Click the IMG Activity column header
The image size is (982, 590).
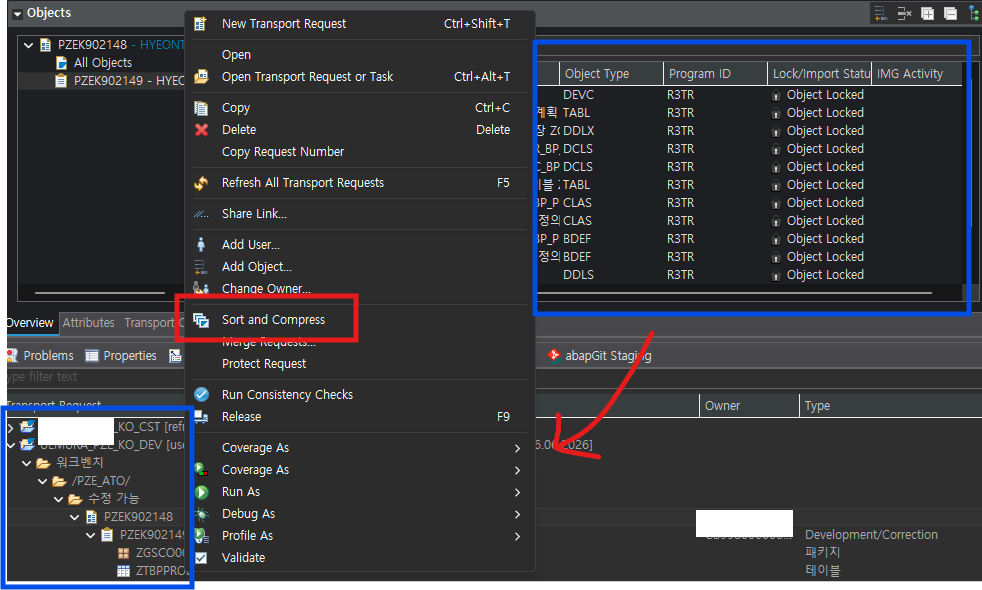click(916, 74)
